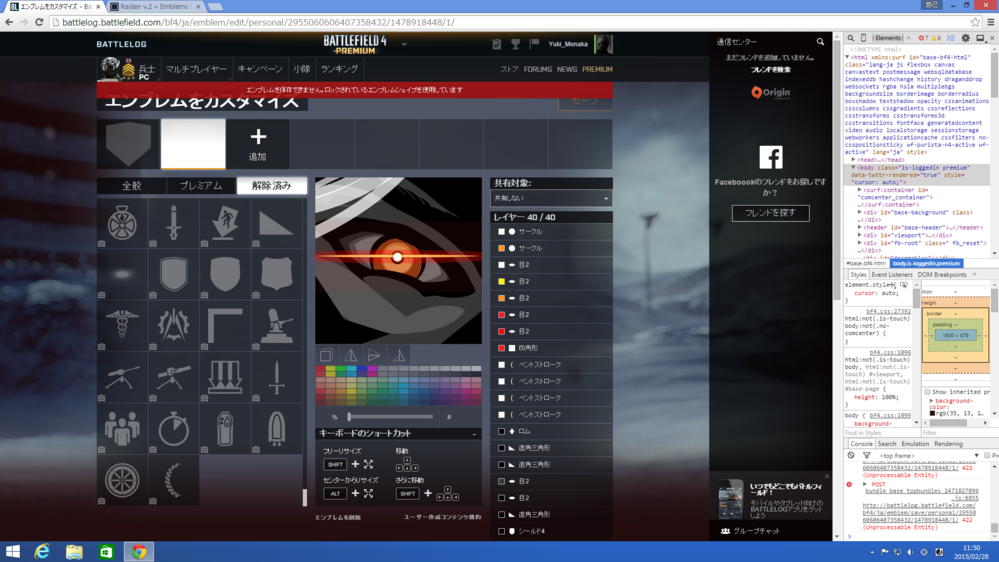999x562 pixels.
Task: Pick bright green in the top palette row
Action: point(341,369)
